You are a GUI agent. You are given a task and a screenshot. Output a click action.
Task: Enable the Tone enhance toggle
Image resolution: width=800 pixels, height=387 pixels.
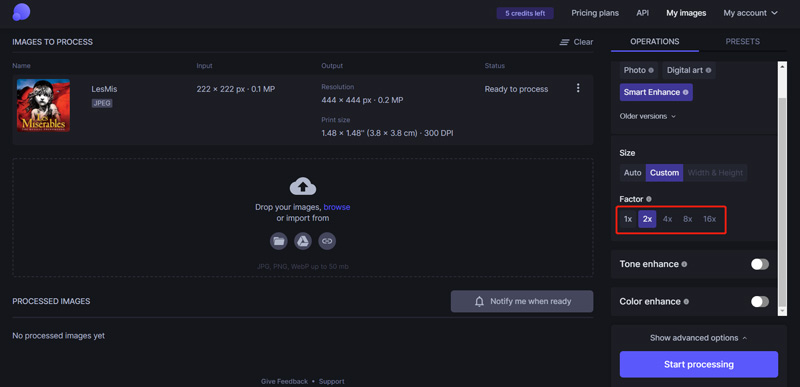(x=760, y=264)
